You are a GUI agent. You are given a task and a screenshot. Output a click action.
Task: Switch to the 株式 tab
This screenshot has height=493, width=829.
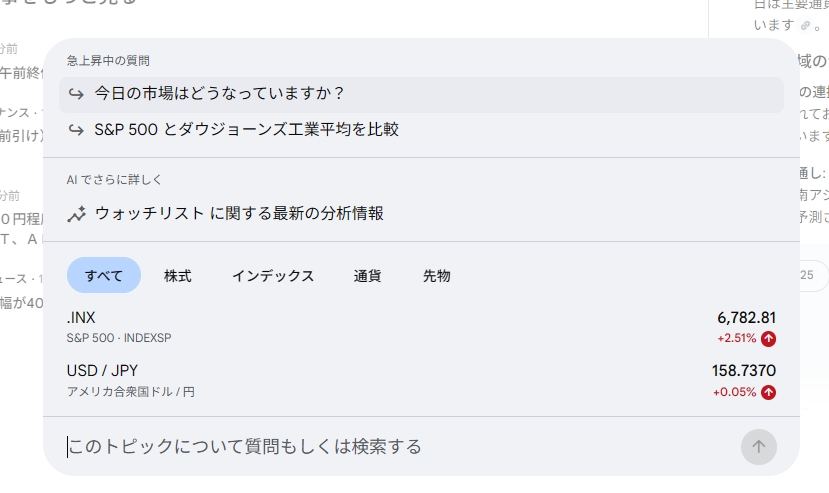(178, 276)
